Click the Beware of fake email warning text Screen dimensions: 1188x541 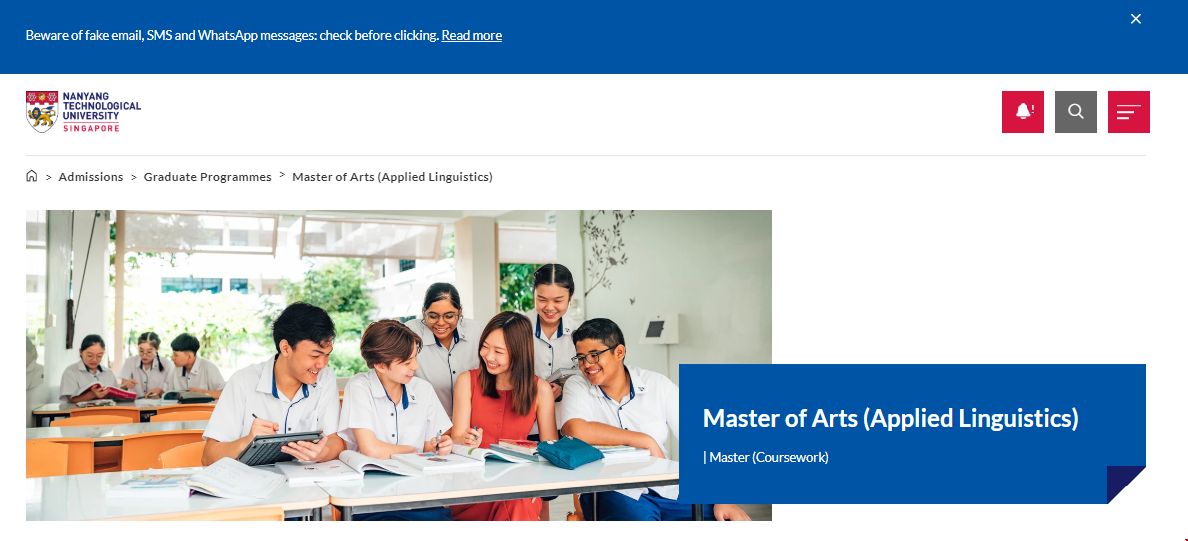[232, 35]
